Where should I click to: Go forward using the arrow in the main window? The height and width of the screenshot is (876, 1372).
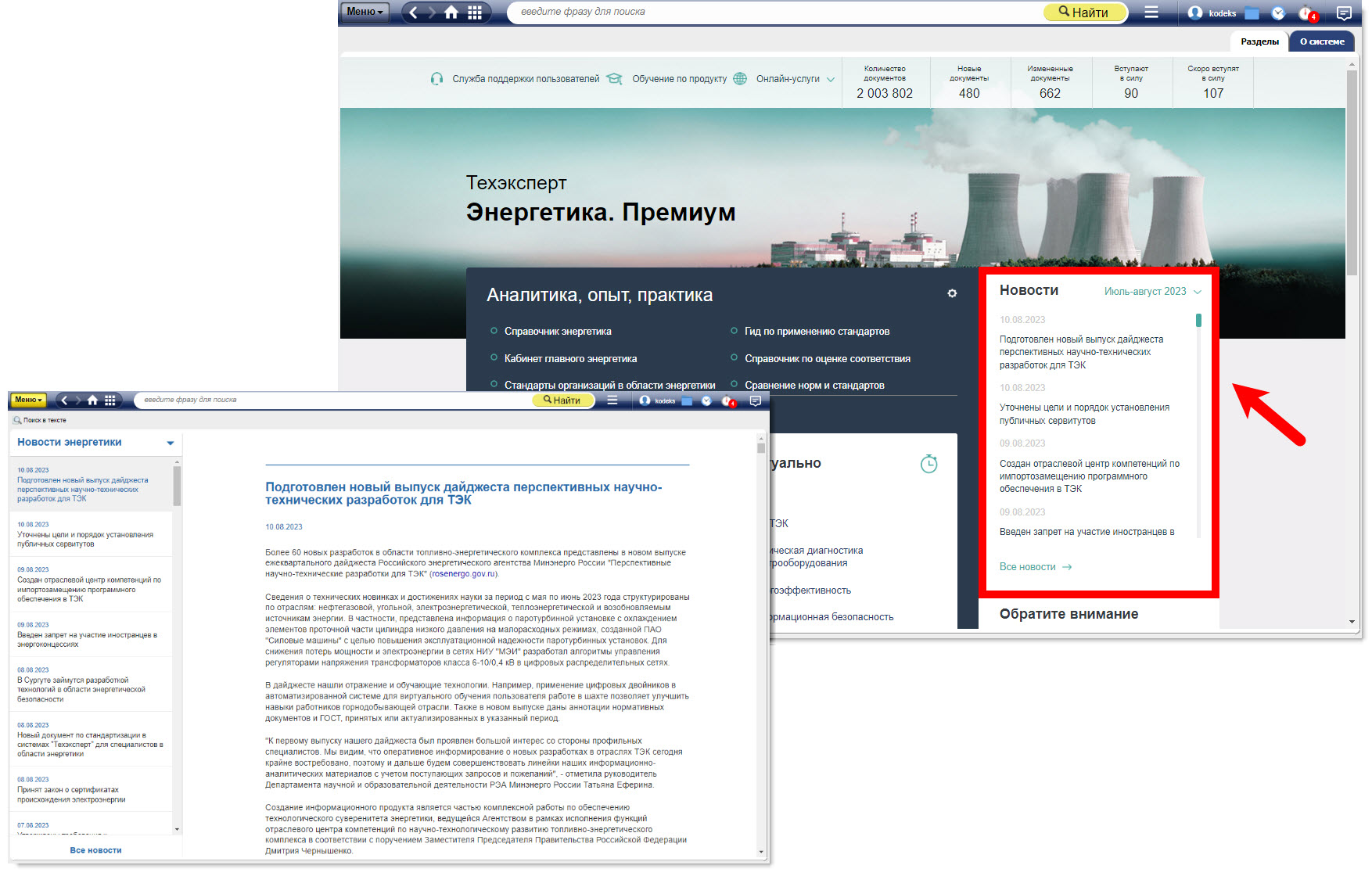pyautogui.click(x=432, y=13)
